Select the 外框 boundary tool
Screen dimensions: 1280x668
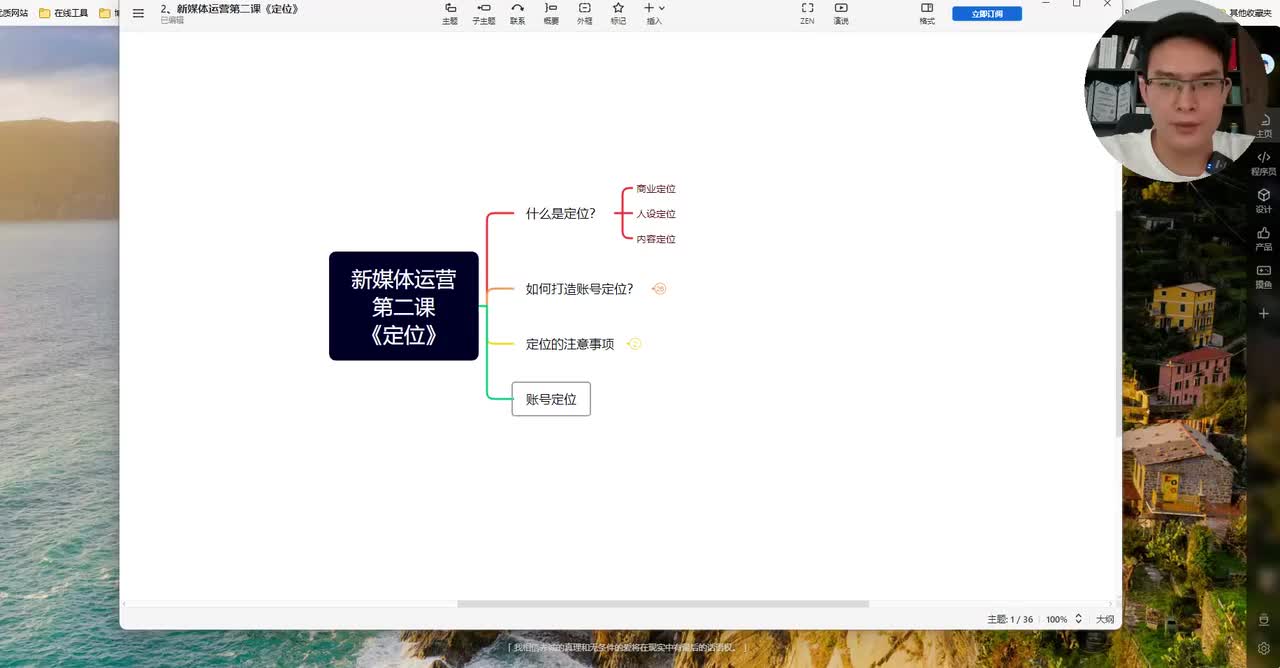585,13
